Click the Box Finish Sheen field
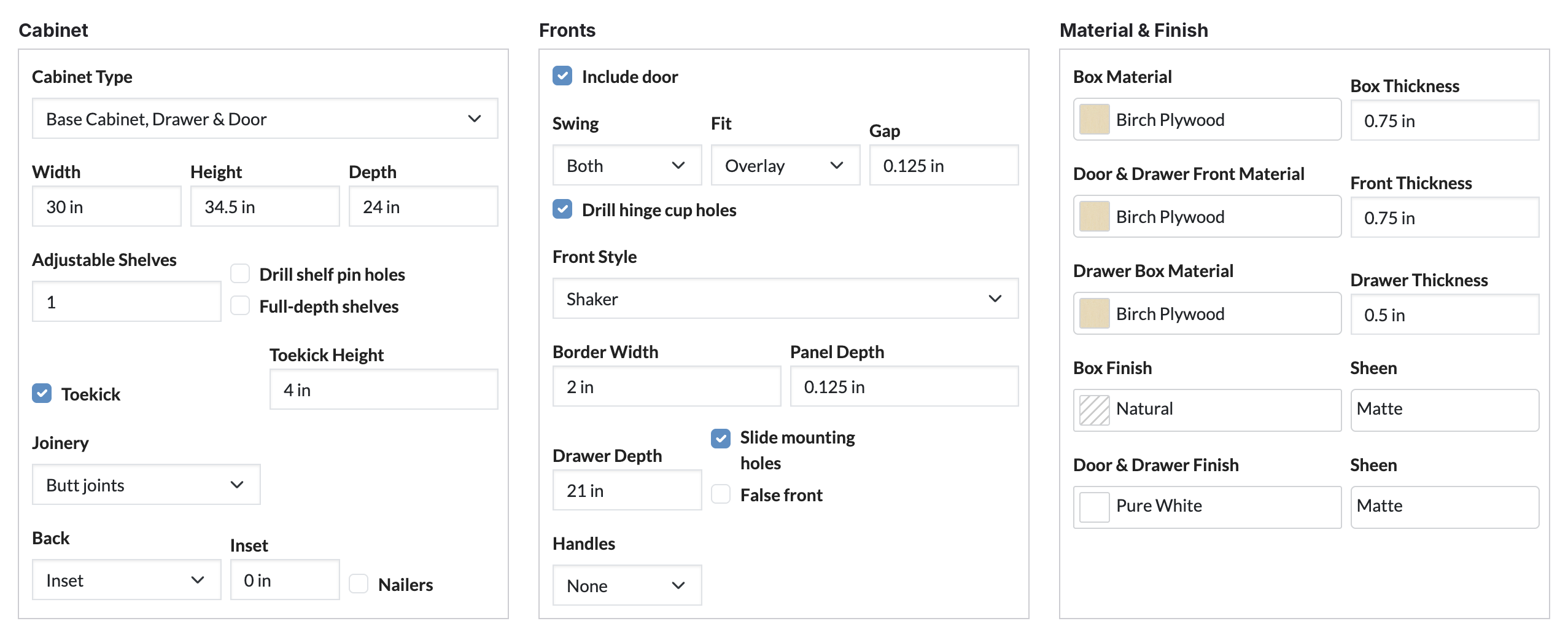This screenshot has width=1568, height=637. [x=1445, y=410]
